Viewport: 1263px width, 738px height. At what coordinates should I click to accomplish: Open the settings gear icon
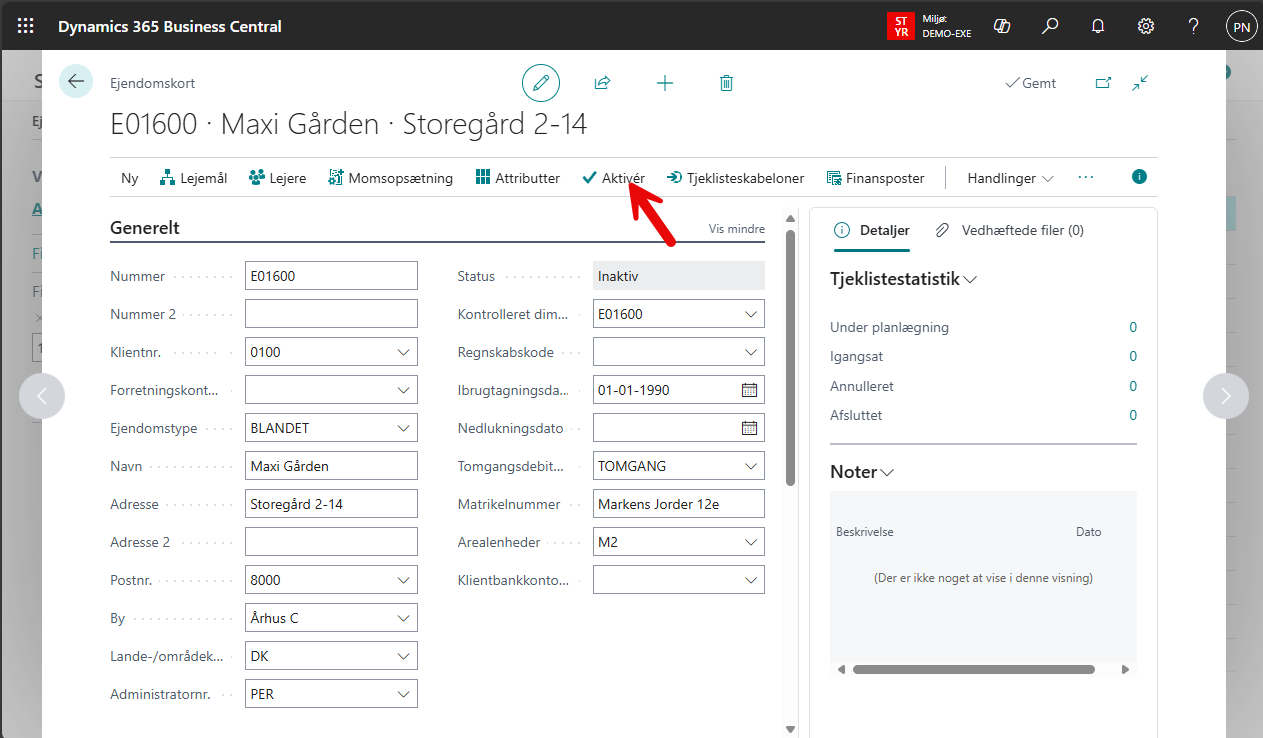point(1146,26)
